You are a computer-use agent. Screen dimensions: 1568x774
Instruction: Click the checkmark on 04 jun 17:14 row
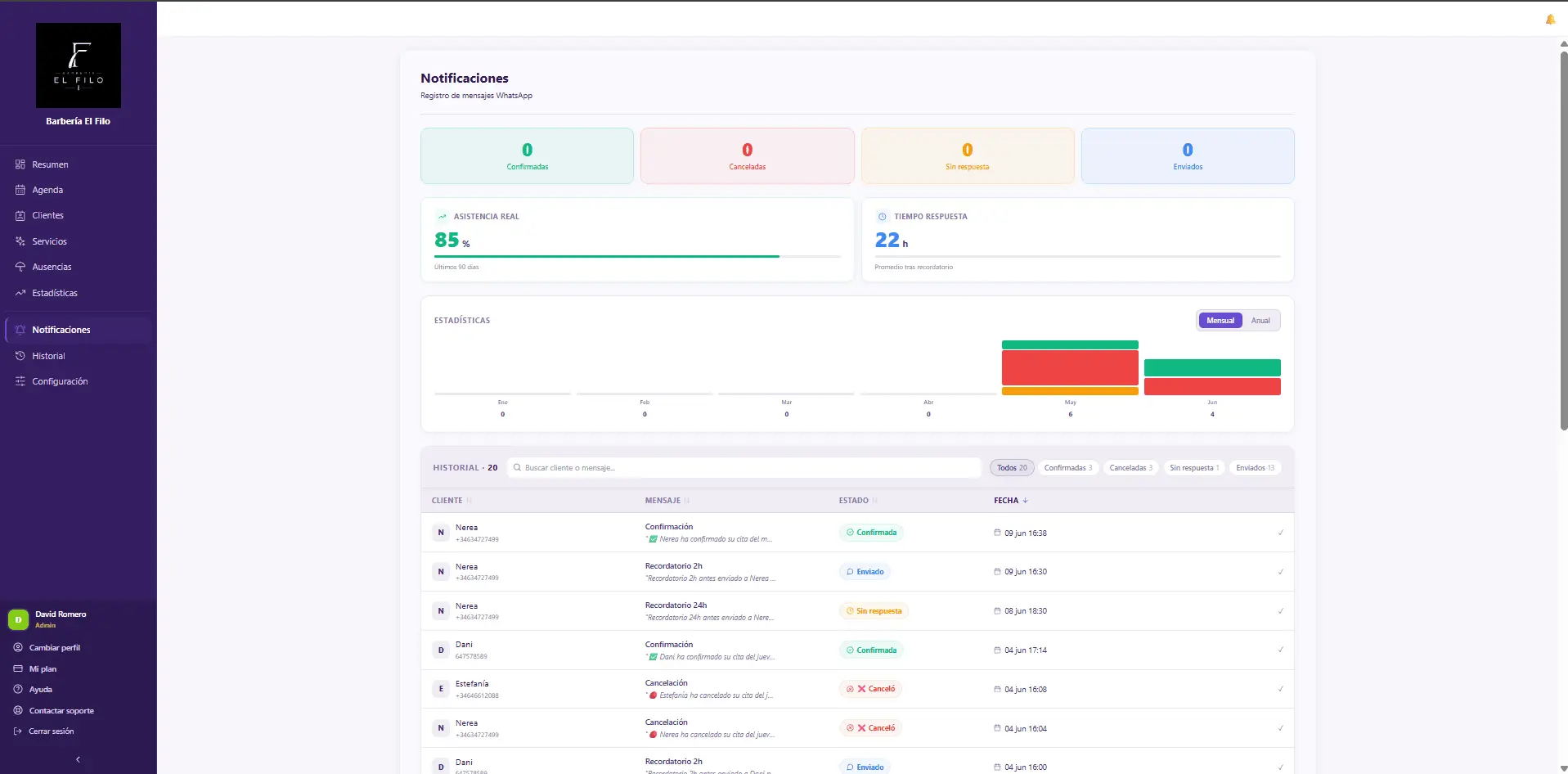[x=1281, y=650]
